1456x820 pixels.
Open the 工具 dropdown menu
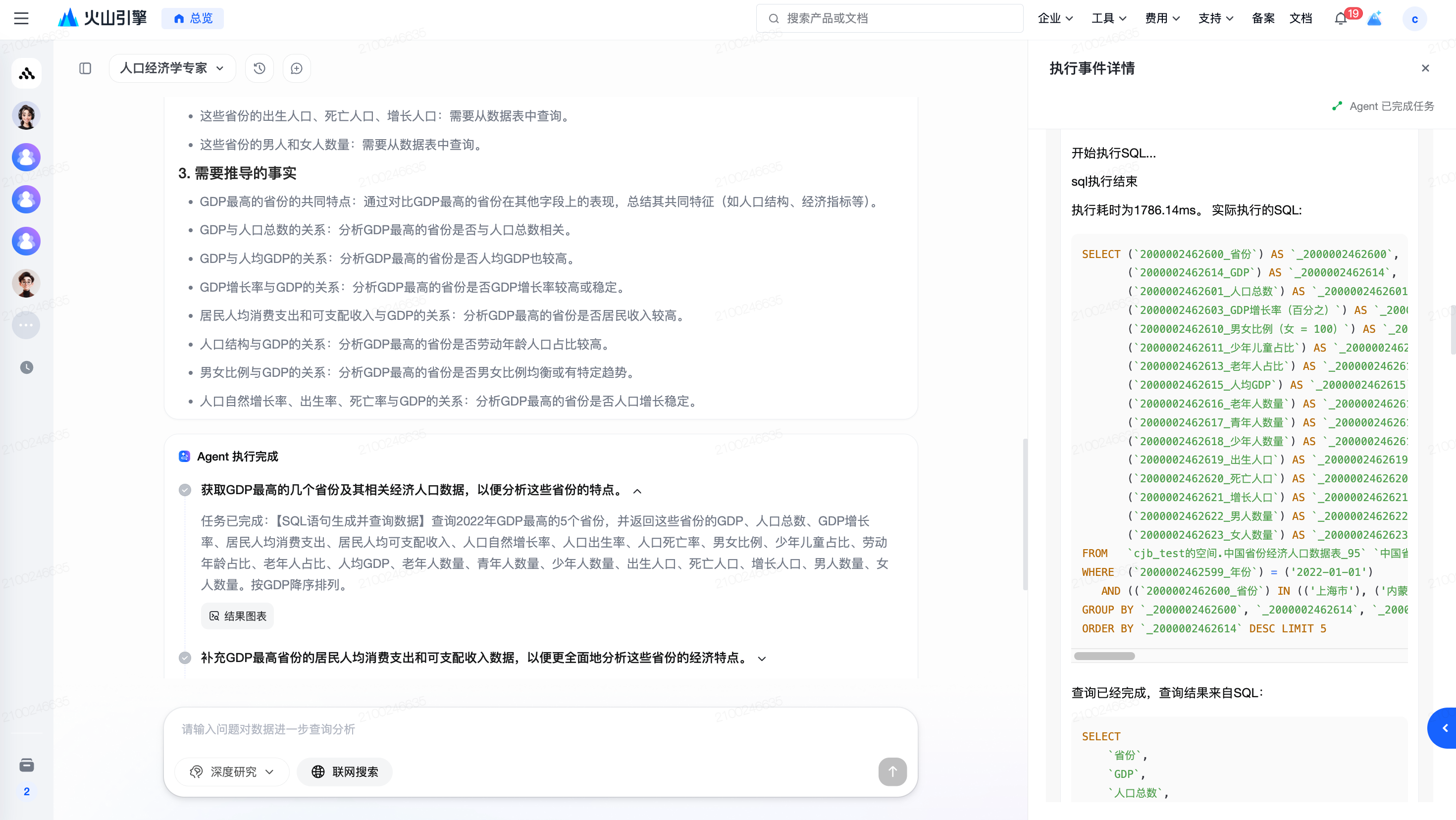click(x=1109, y=18)
